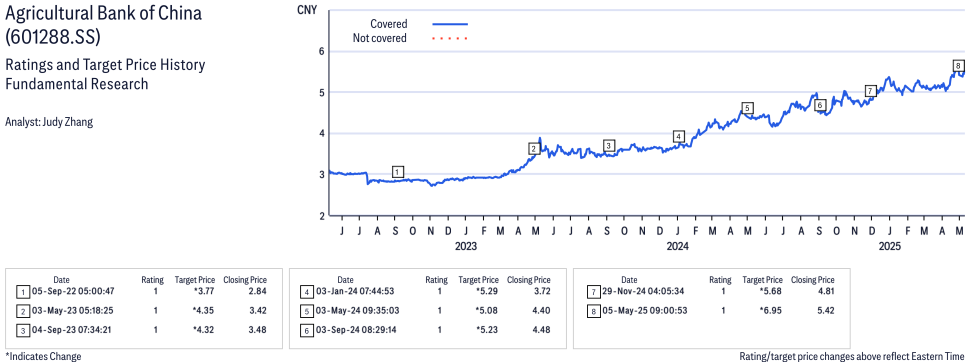Click chart marker 6 near September 2024

tap(820, 106)
